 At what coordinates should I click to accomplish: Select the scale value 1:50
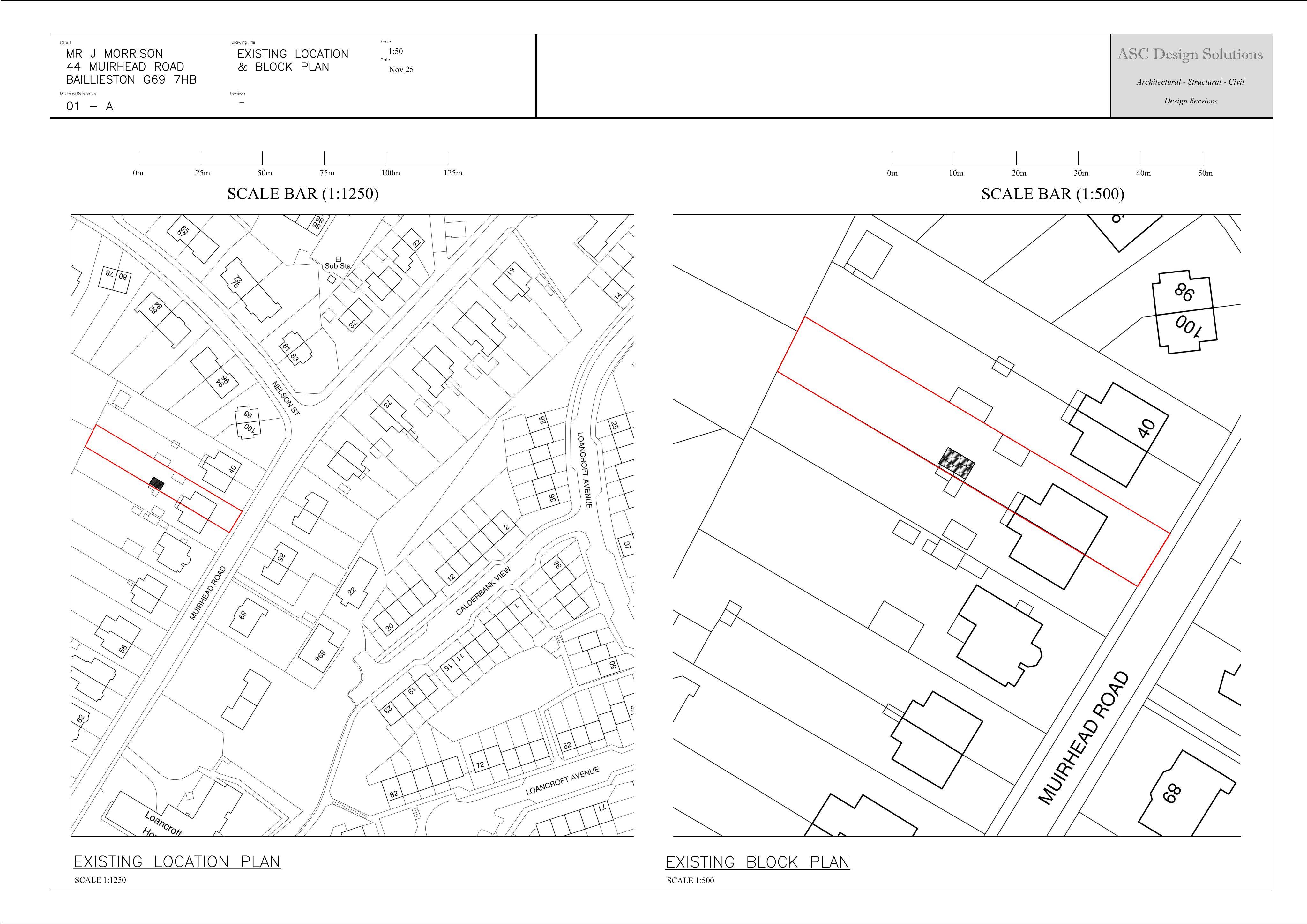[x=396, y=51]
